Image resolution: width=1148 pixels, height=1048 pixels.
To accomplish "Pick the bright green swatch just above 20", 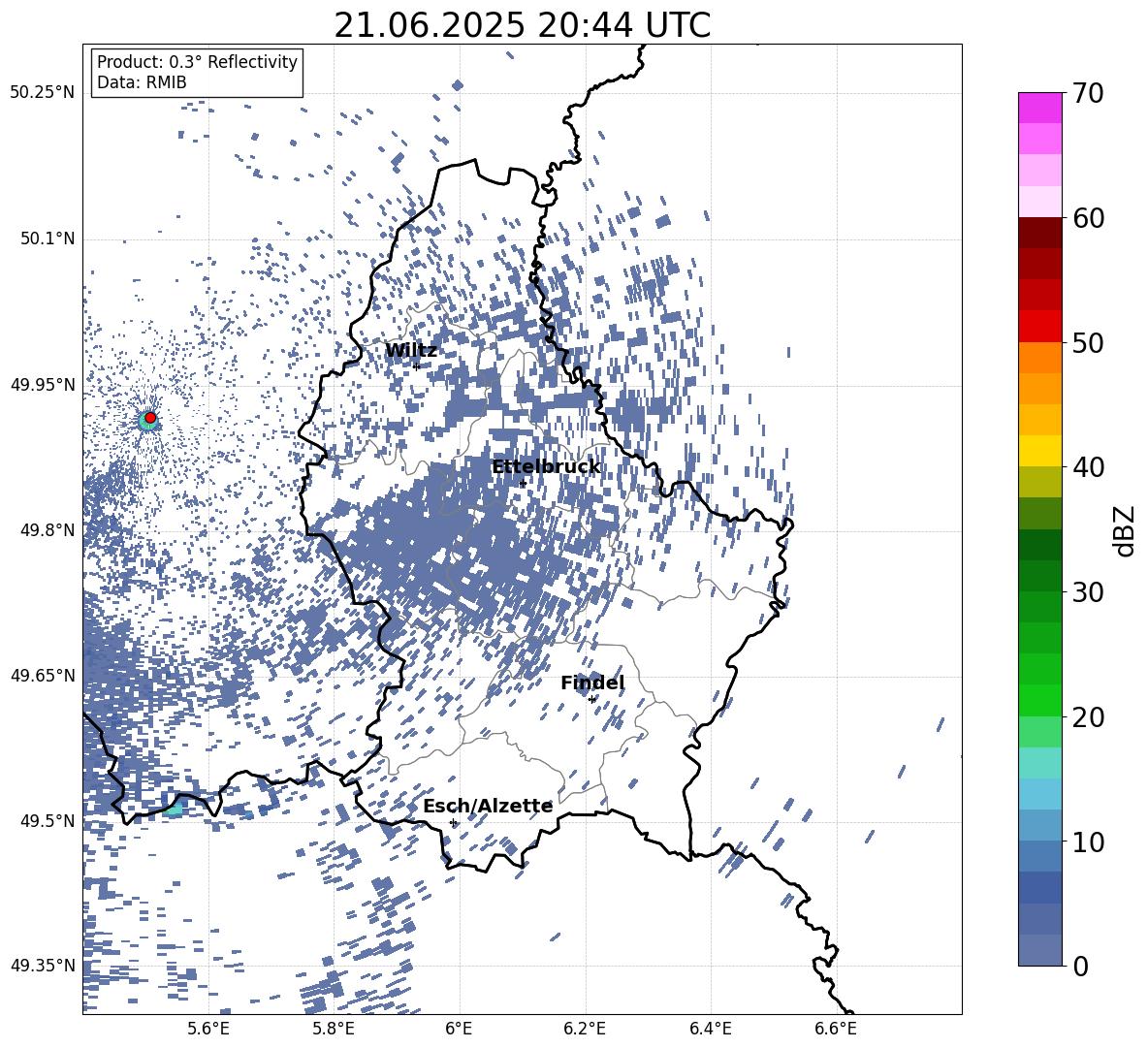I will pos(1039,700).
